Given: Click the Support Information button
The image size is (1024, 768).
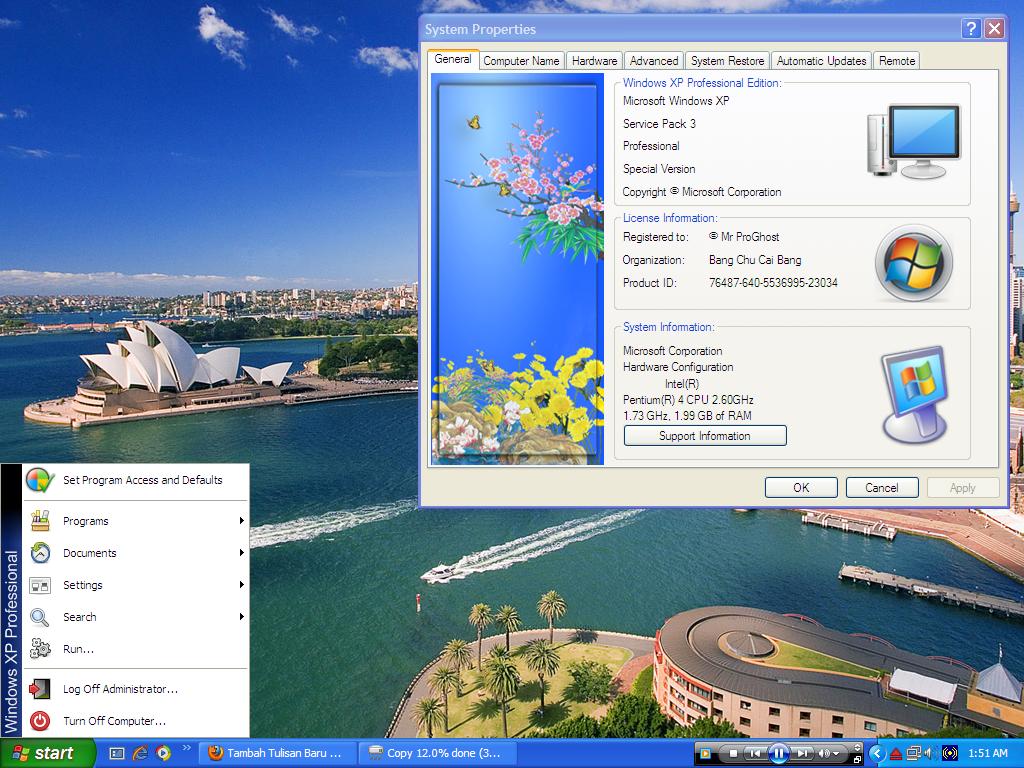Looking at the screenshot, I should coord(704,435).
